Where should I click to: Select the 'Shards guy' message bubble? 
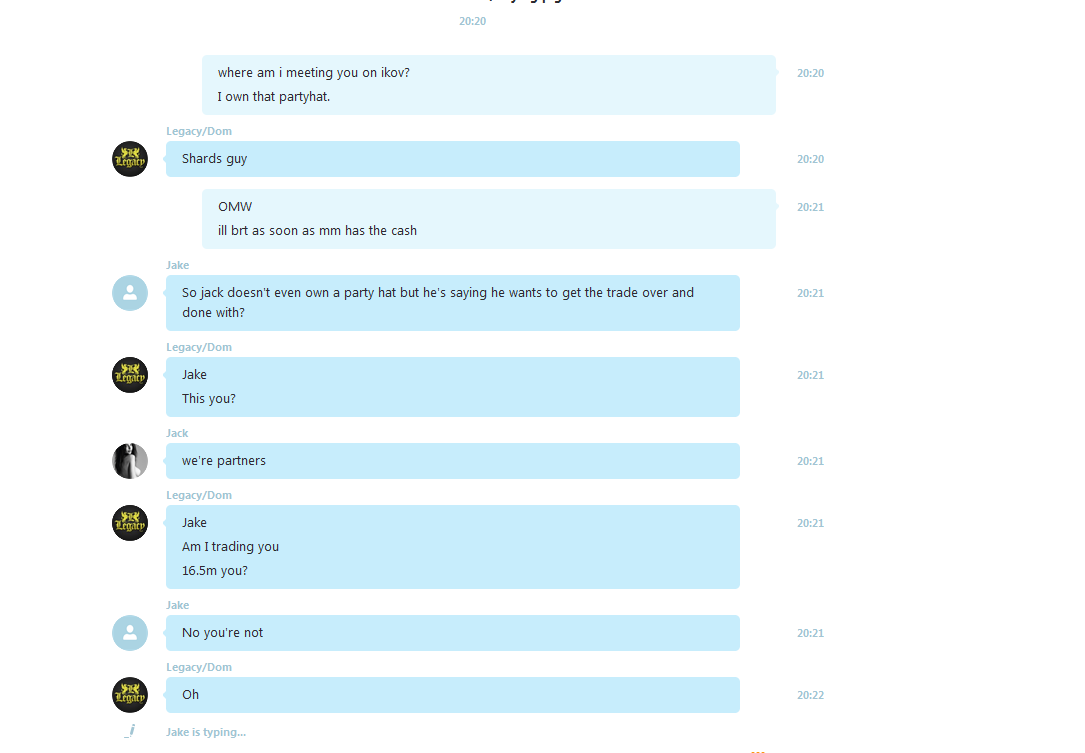(x=453, y=159)
